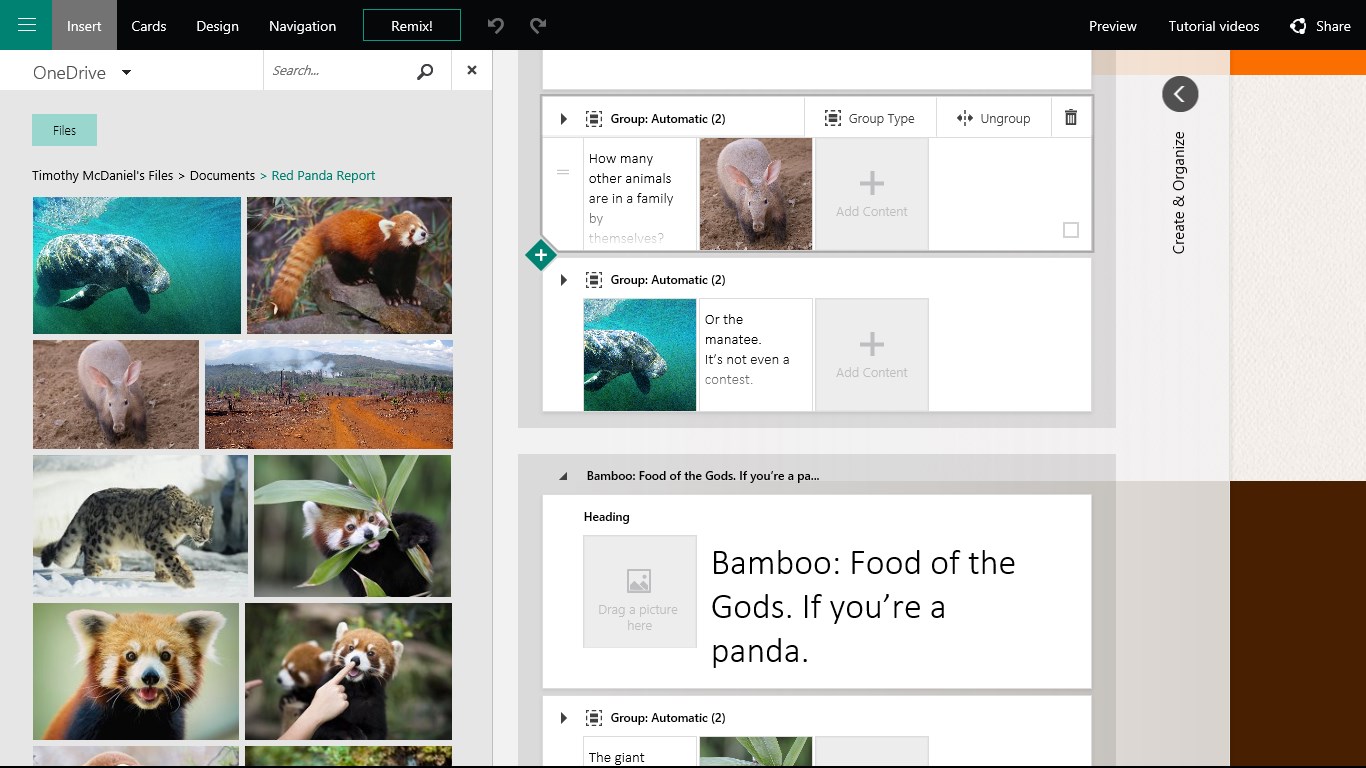Open the hamburger main menu

pyautogui.click(x=26, y=25)
